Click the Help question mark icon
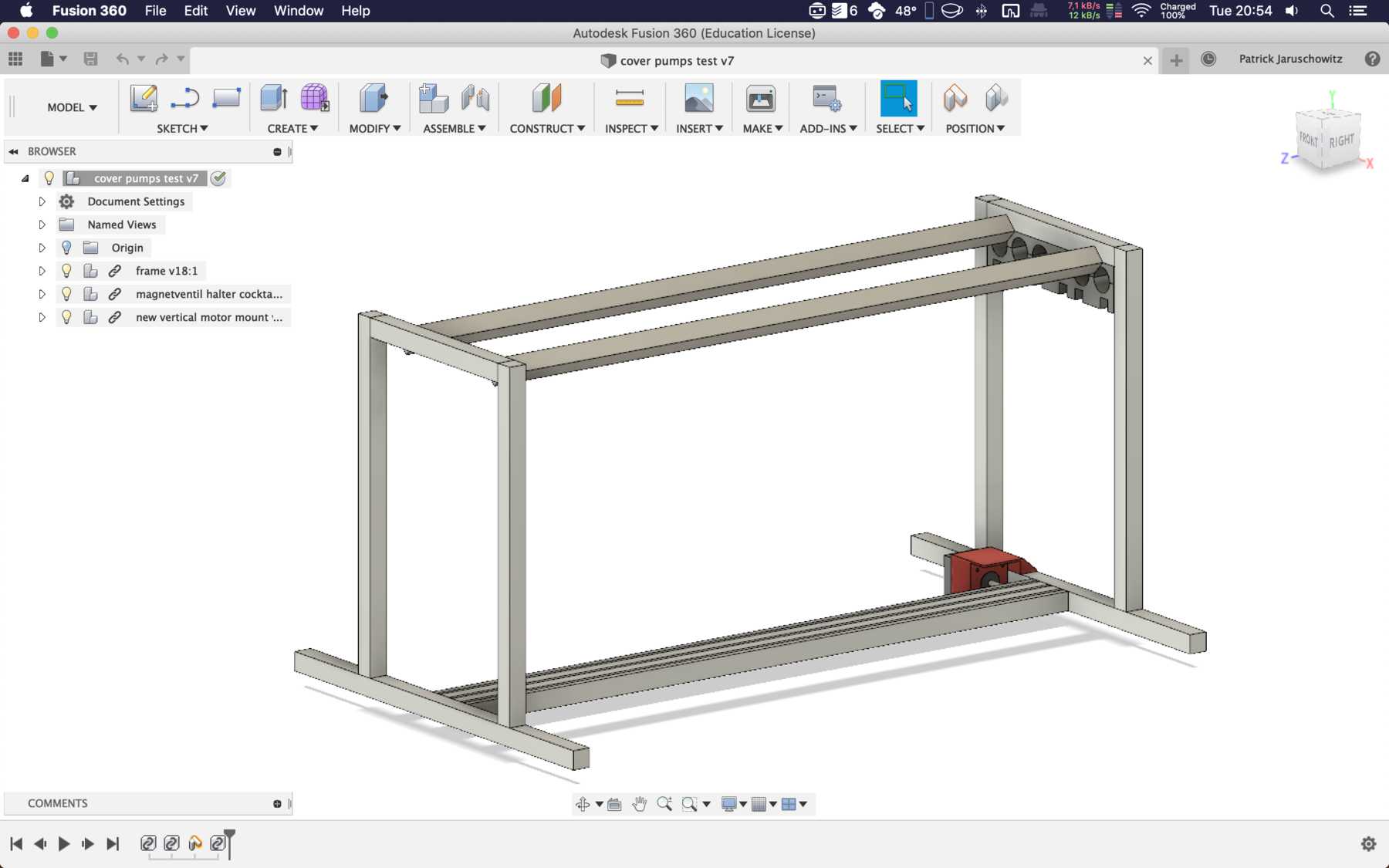The height and width of the screenshot is (868, 1389). [x=1372, y=59]
